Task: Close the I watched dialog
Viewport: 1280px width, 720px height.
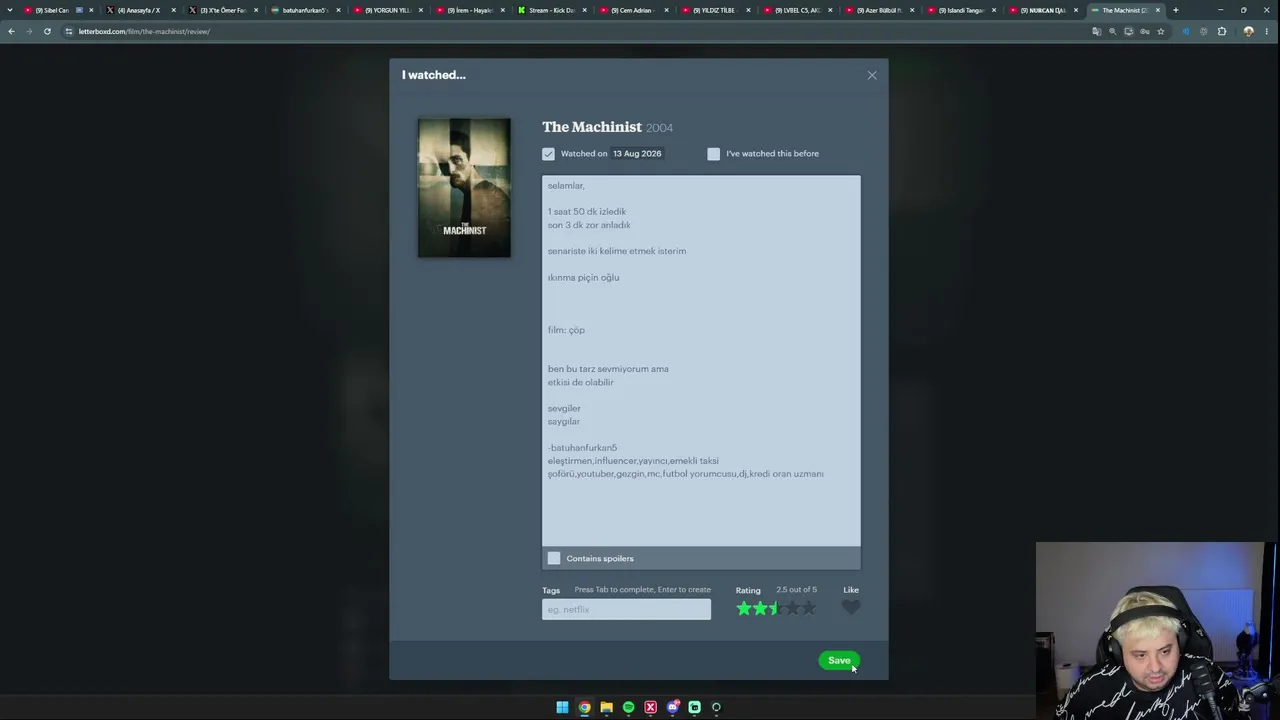Action: [872, 75]
